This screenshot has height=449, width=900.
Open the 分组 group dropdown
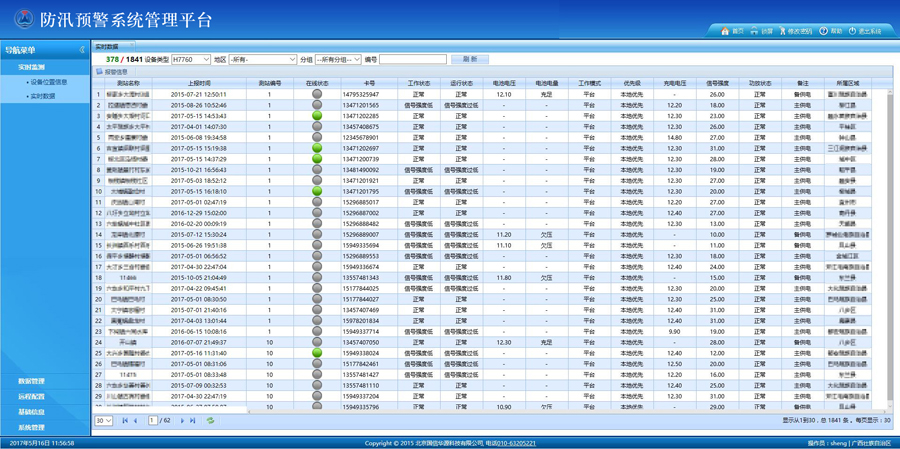pyautogui.click(x=338, y=59)
